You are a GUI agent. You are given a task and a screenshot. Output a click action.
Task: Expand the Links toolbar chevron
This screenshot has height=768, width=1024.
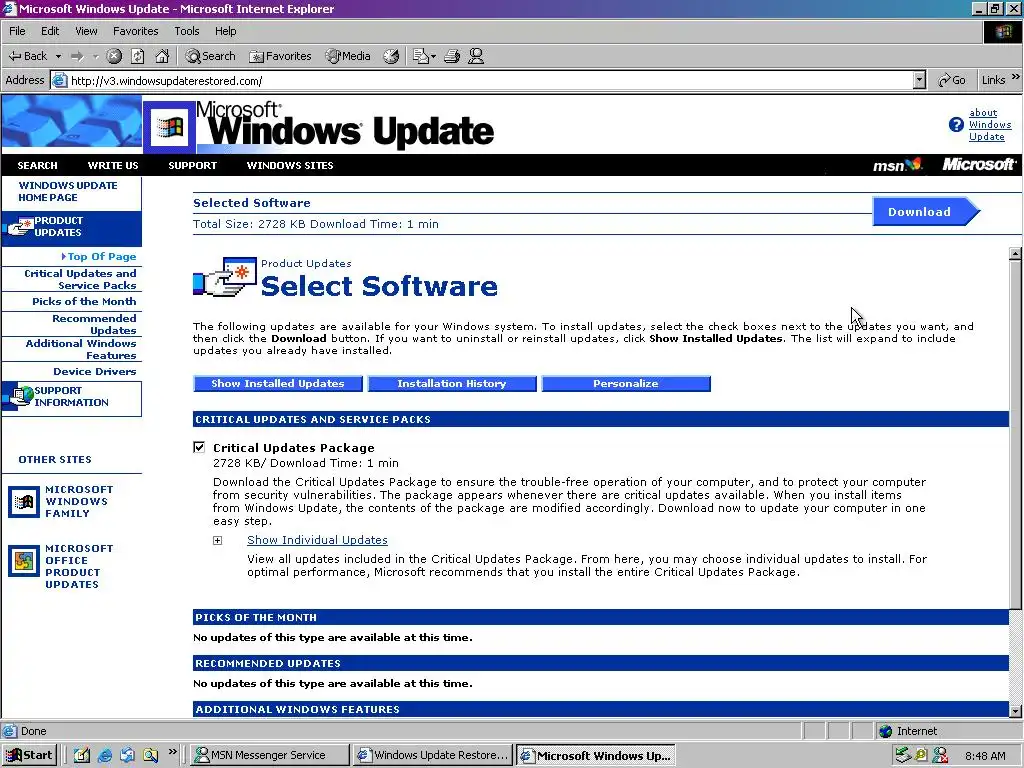[x=1016, y=77]
